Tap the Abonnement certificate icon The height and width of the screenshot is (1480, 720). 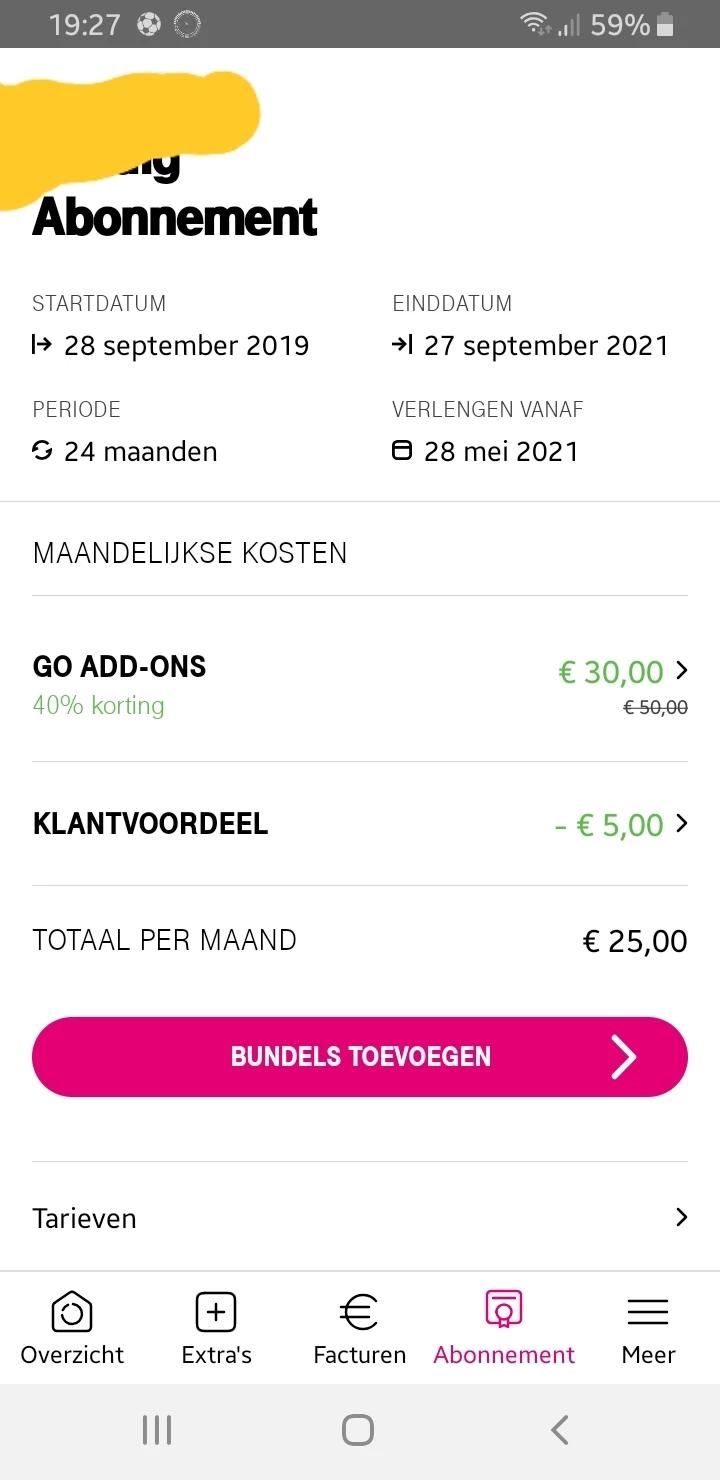click(x=503, y=1309)
